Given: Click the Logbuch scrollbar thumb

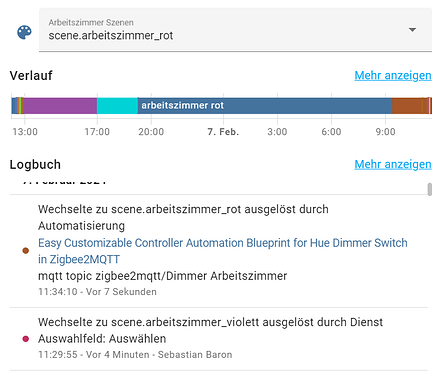Looking at the screenshot, I should click(x=430, y=189).
